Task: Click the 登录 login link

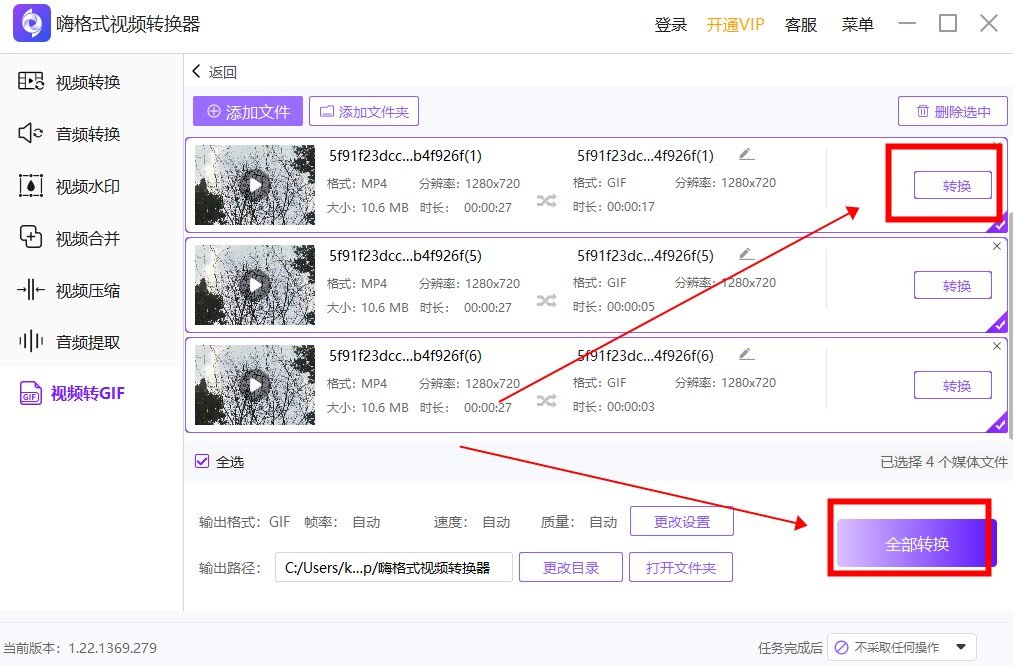Action: [670, 24]
